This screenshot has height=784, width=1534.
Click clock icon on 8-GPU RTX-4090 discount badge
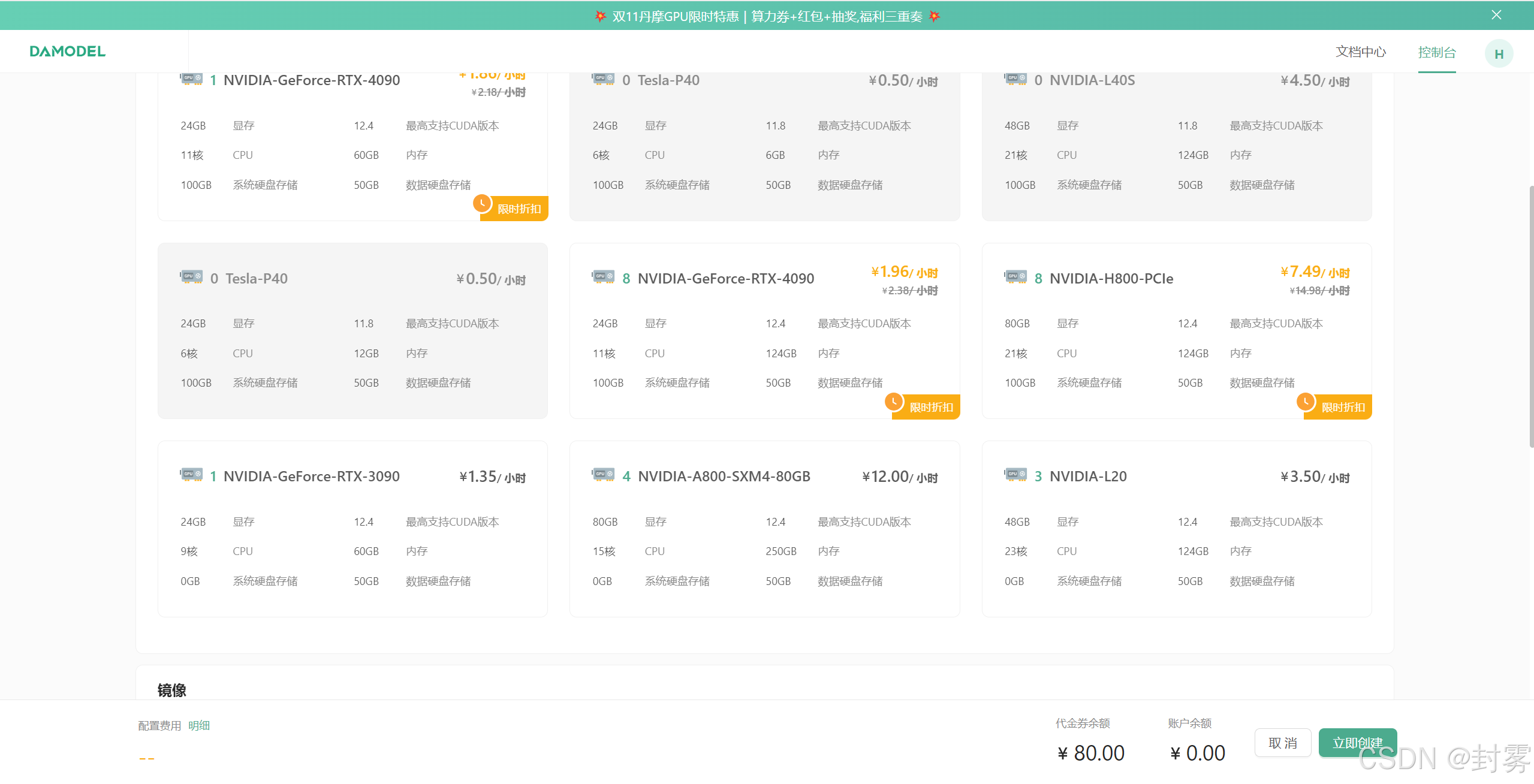[x=893, y=401]
